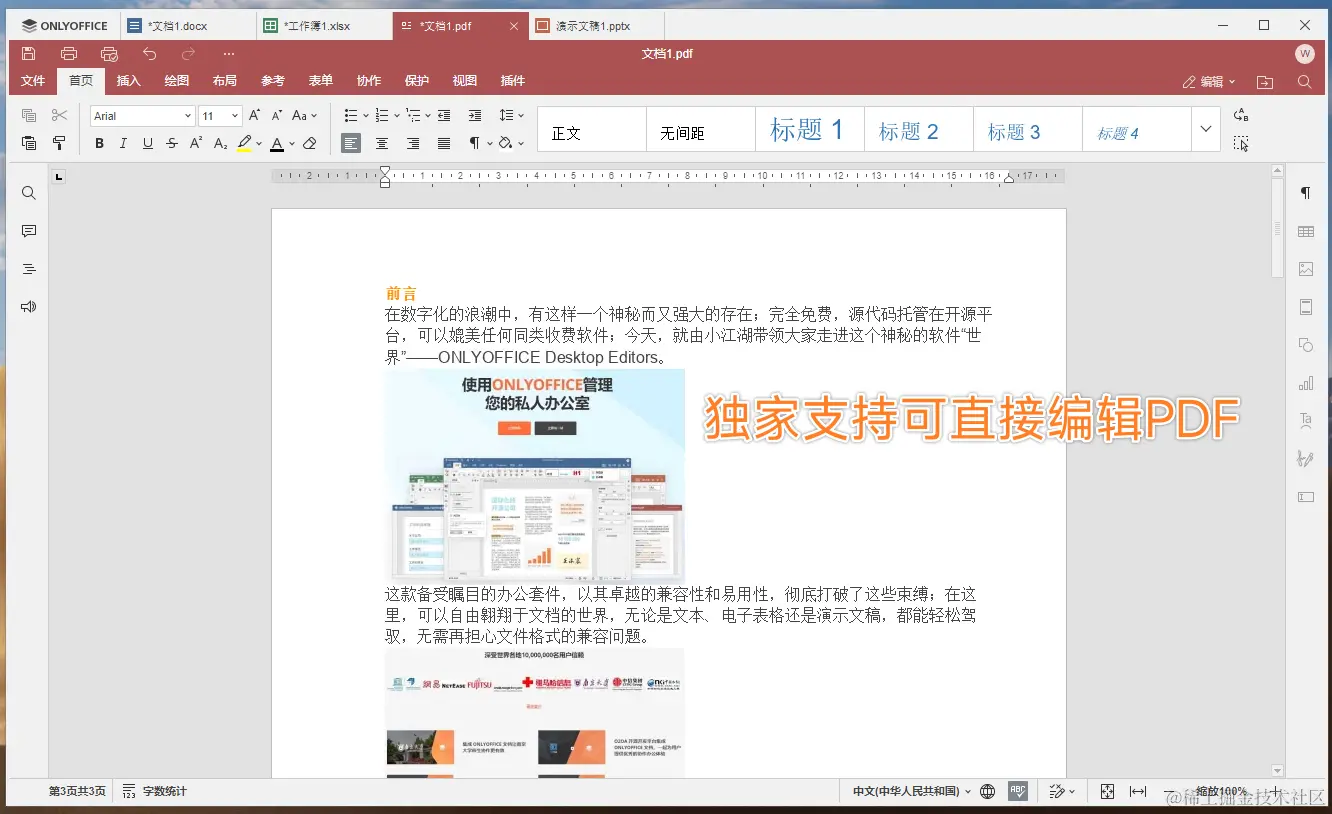Increase font size with A-up icon
Screen dimensions: 1332x814
[x=255, y=116]
